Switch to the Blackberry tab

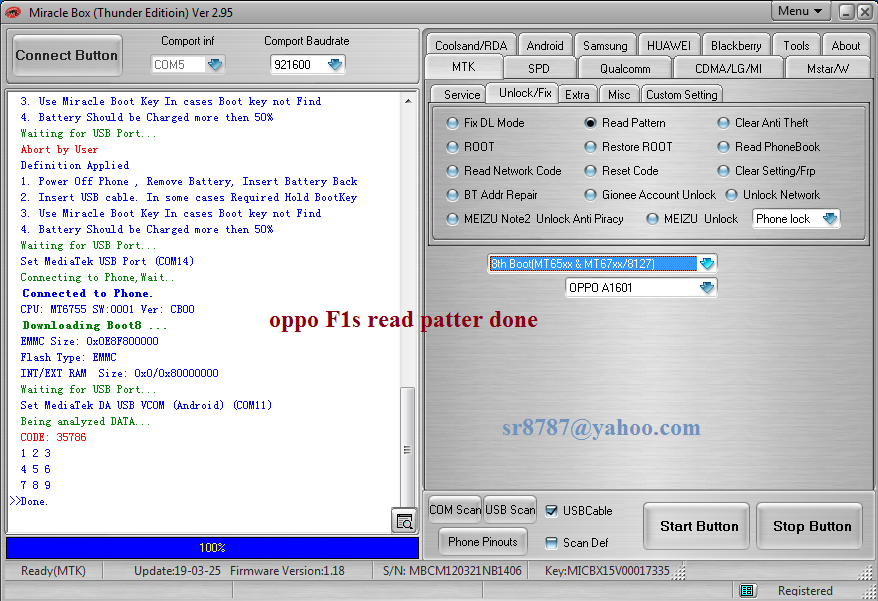pos(736,45)
